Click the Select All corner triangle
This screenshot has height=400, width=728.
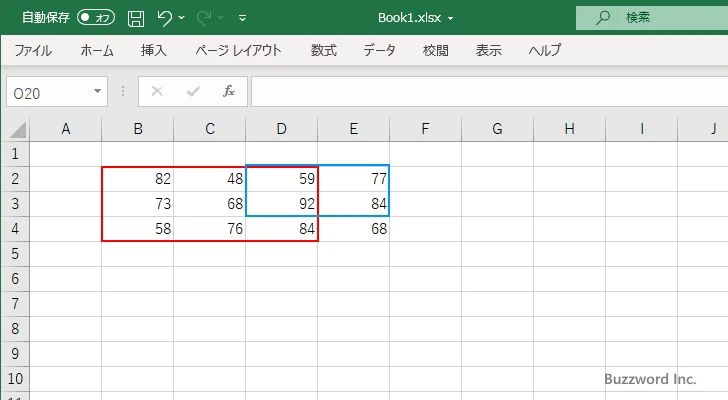coord(17,128)
